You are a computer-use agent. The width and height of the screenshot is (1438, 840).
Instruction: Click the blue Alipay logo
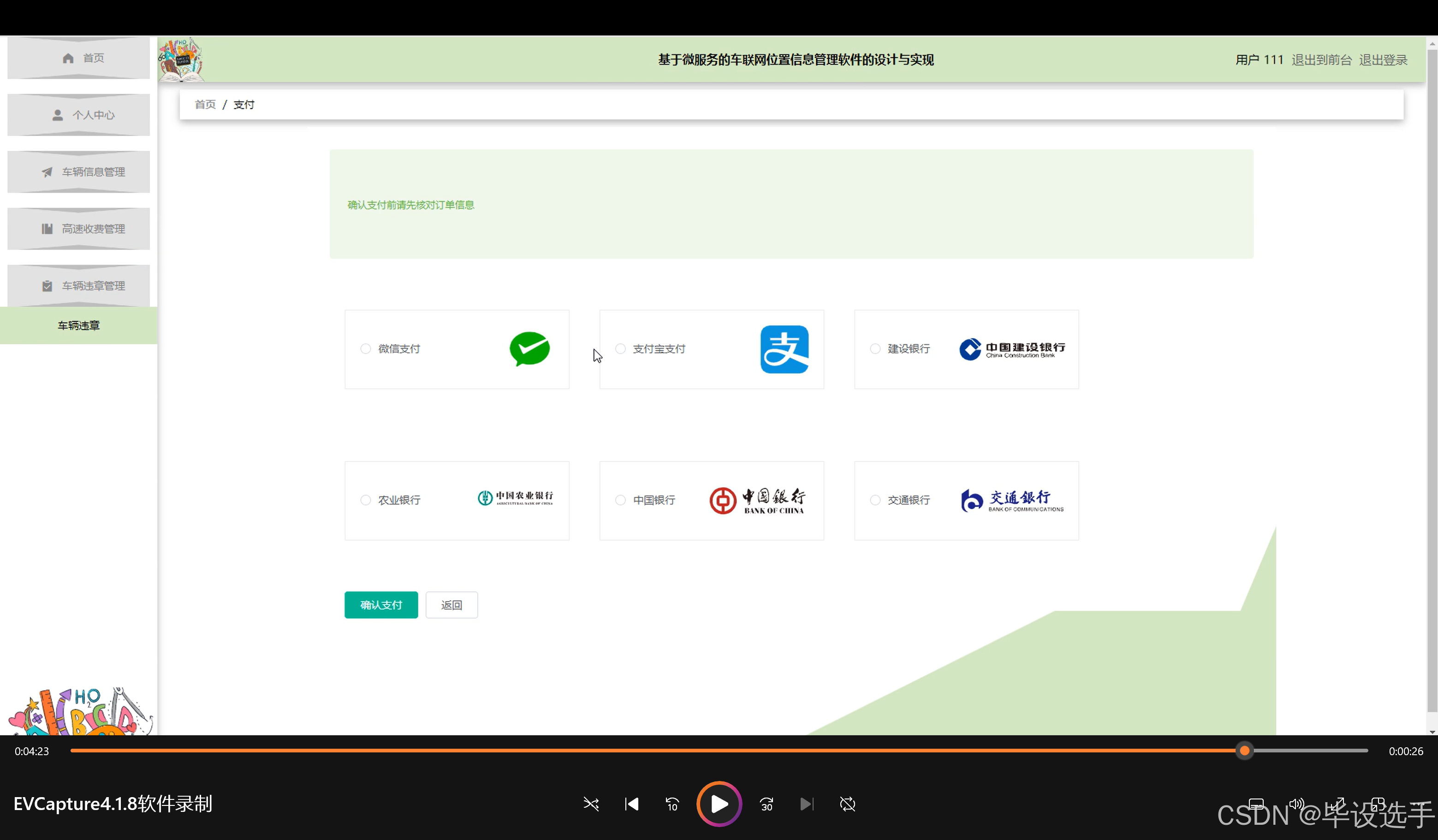point(784,349)
